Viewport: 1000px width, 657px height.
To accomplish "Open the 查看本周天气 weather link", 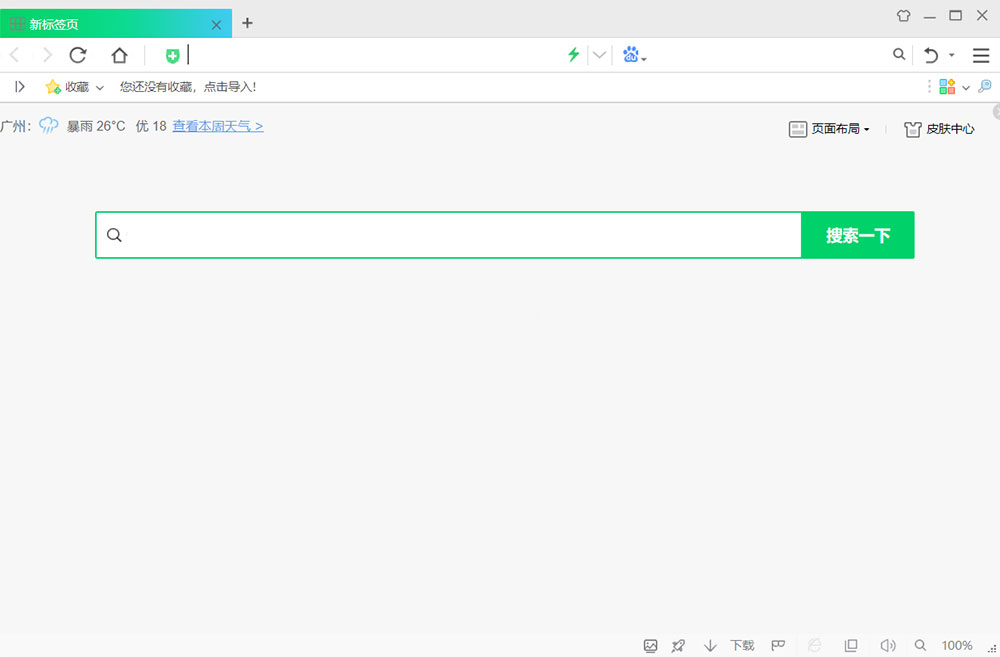I will (218, 126).
